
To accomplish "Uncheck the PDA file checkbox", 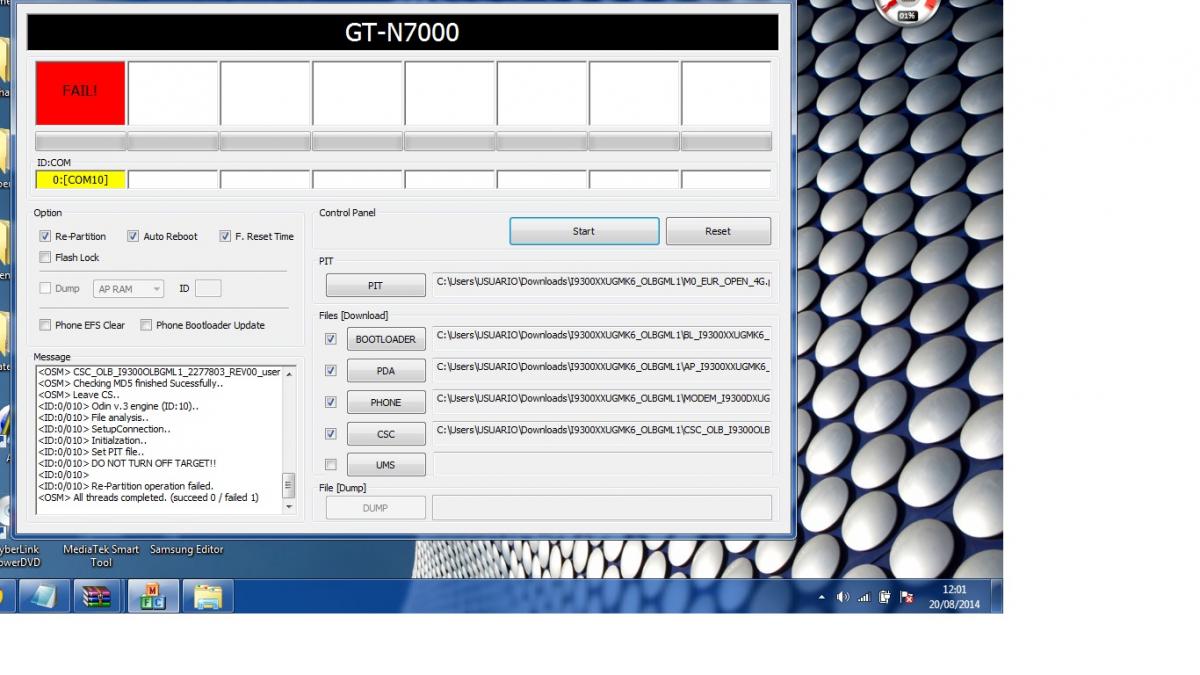I will (x=331, y=371).
